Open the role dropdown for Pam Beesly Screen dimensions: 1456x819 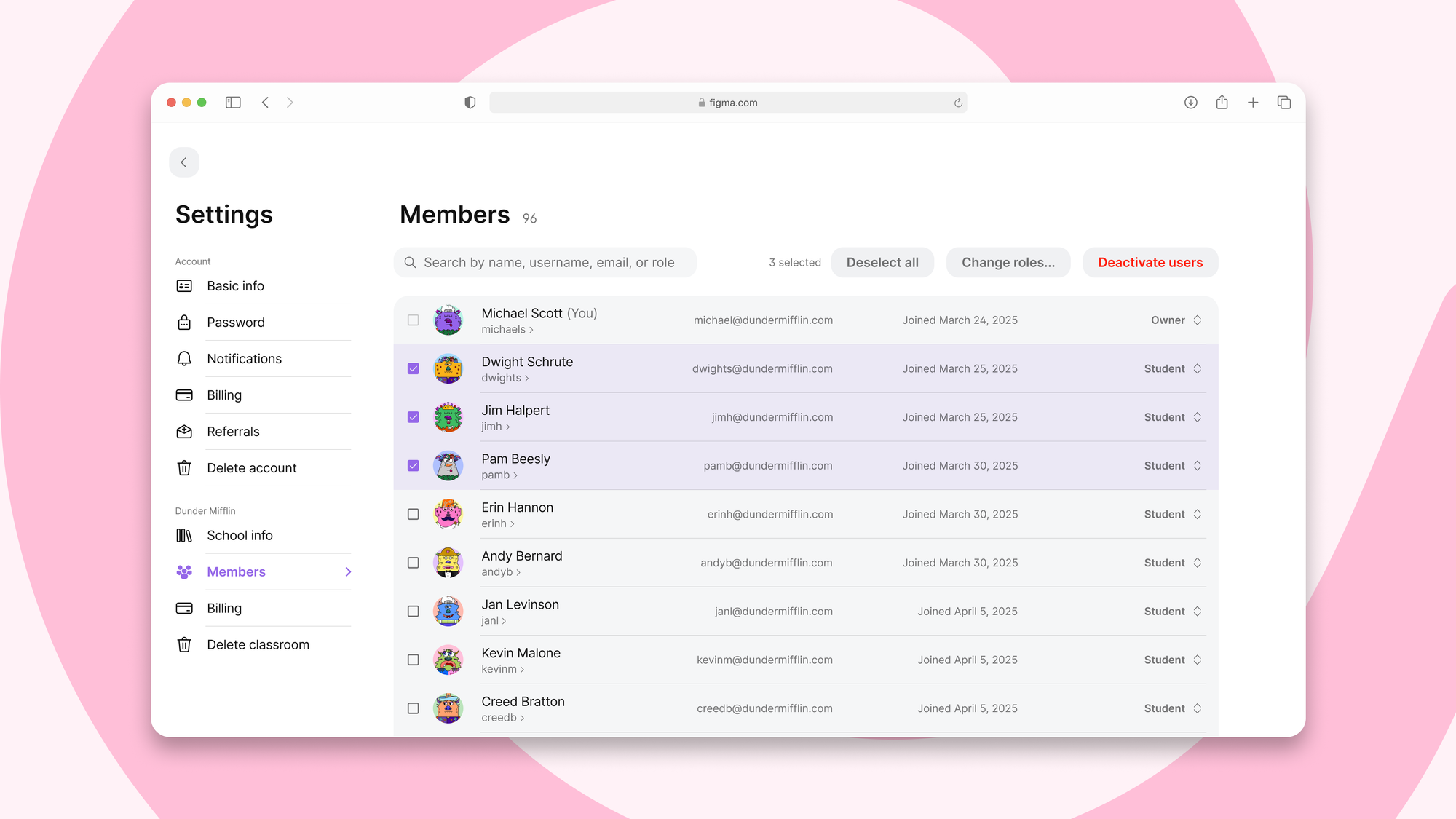point(1172,465)
